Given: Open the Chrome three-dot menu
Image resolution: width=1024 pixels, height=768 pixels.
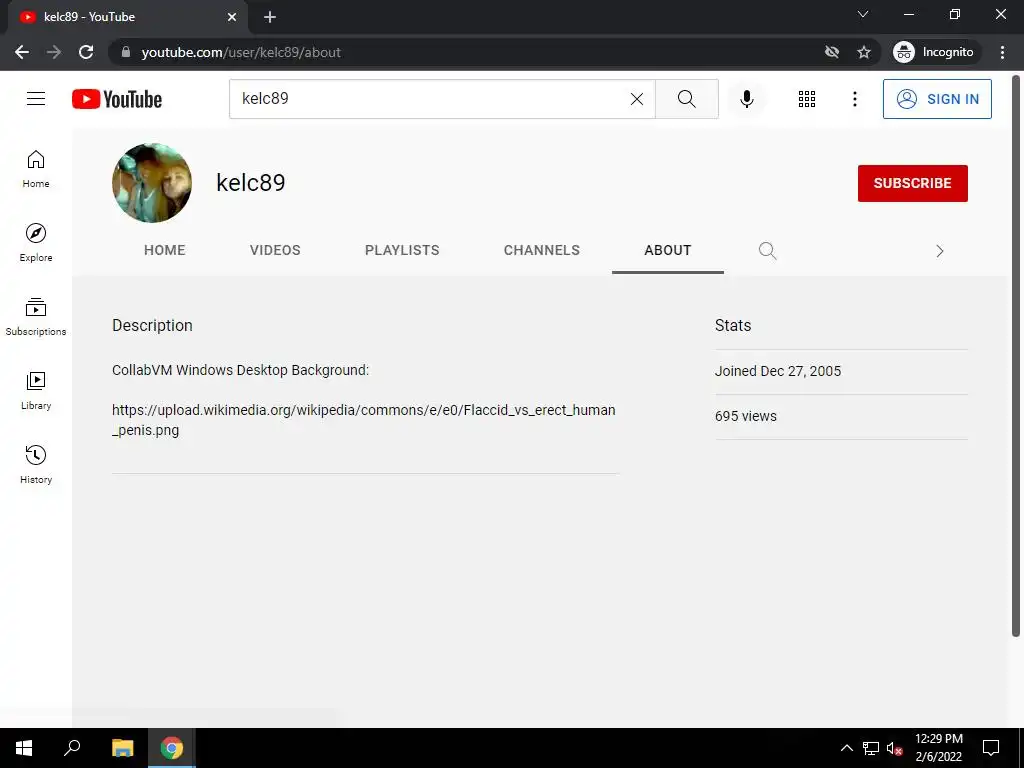Looking at the screenshot, I should pos(1002,52).
